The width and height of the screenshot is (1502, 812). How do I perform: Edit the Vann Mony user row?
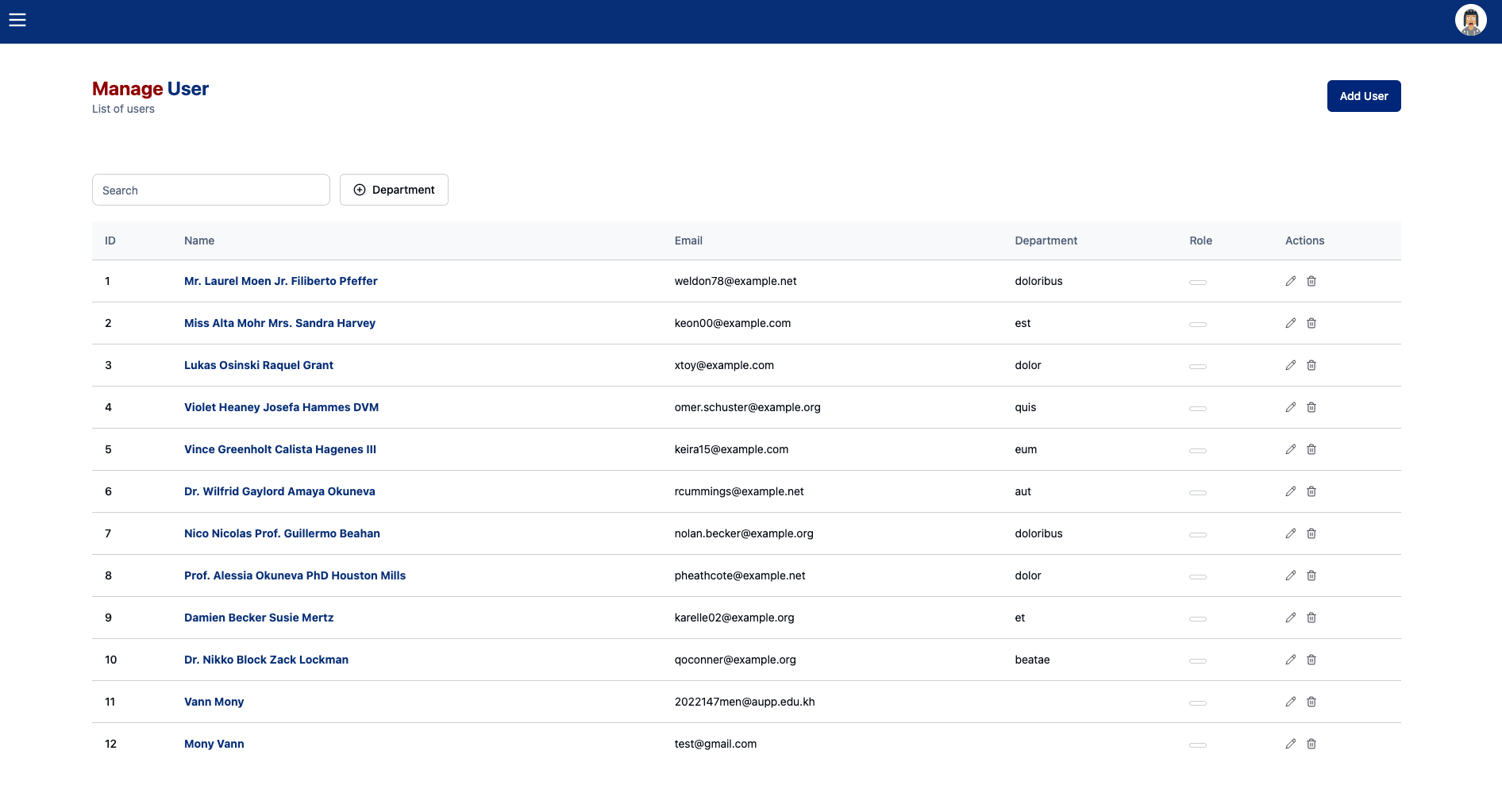[x=1290, y=702]
